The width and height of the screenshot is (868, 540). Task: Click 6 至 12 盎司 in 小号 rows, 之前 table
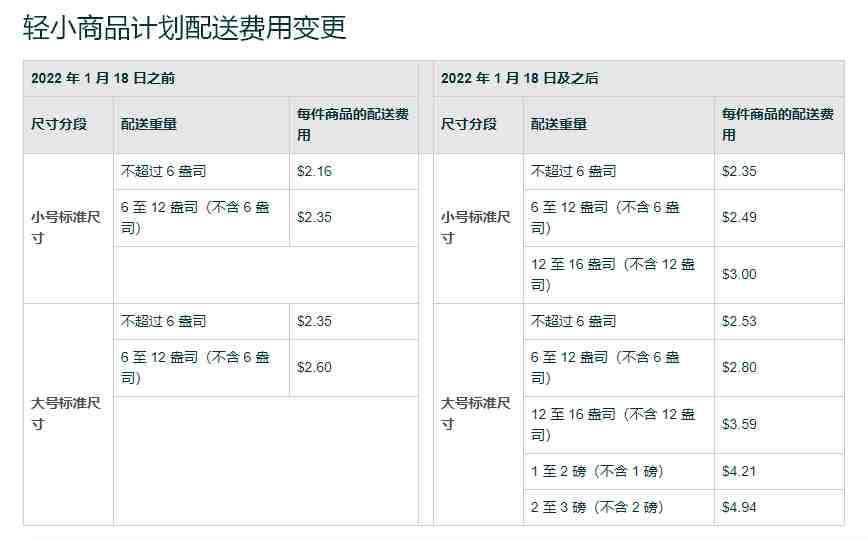(x=195, y=218)
